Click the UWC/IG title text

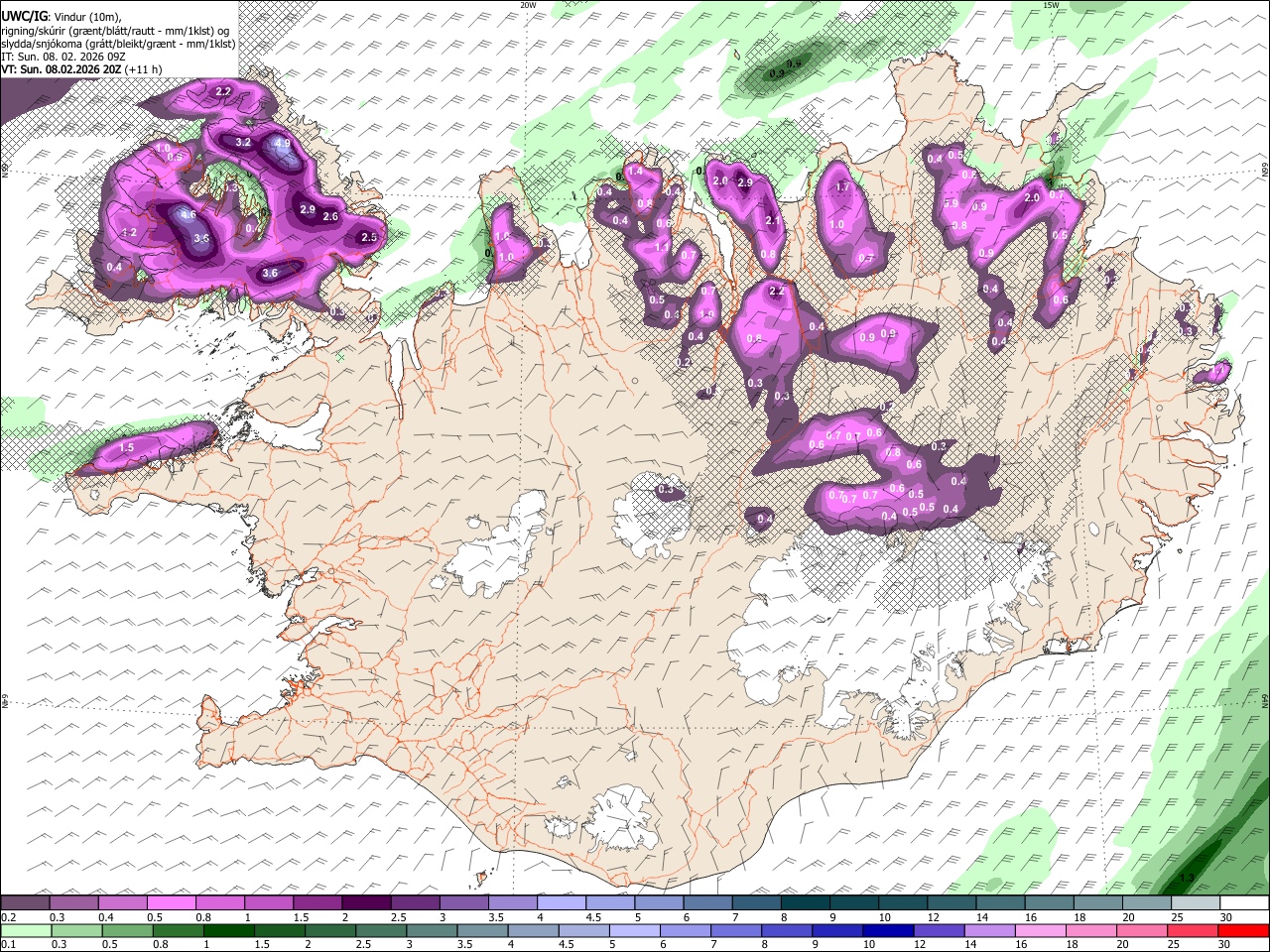coord(23,15)
